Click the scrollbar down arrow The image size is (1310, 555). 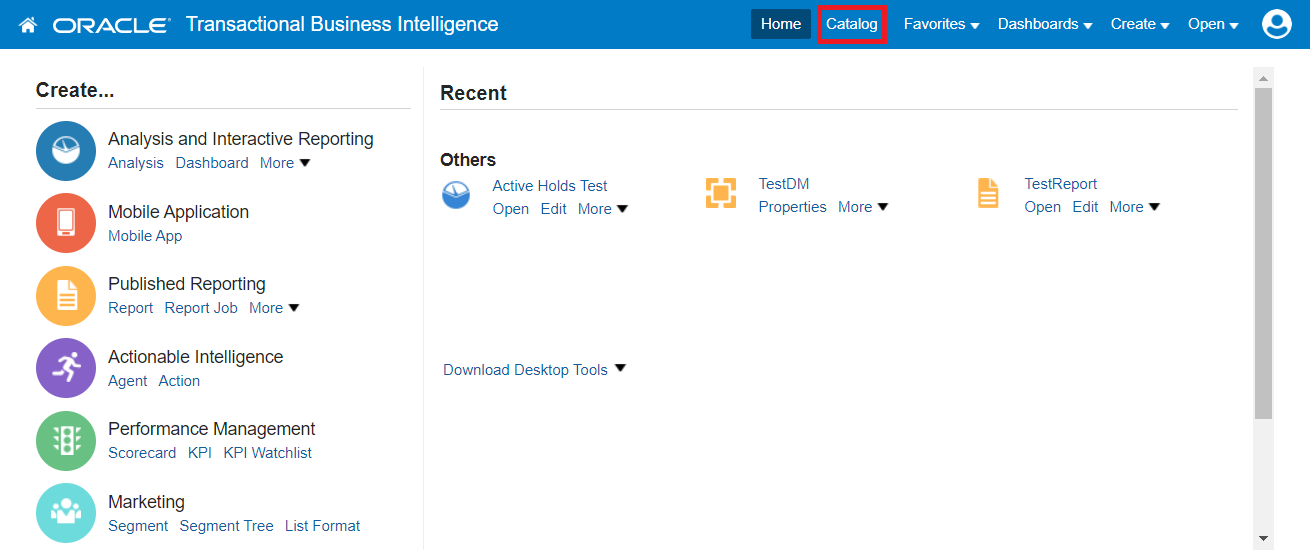[1263, 539]
